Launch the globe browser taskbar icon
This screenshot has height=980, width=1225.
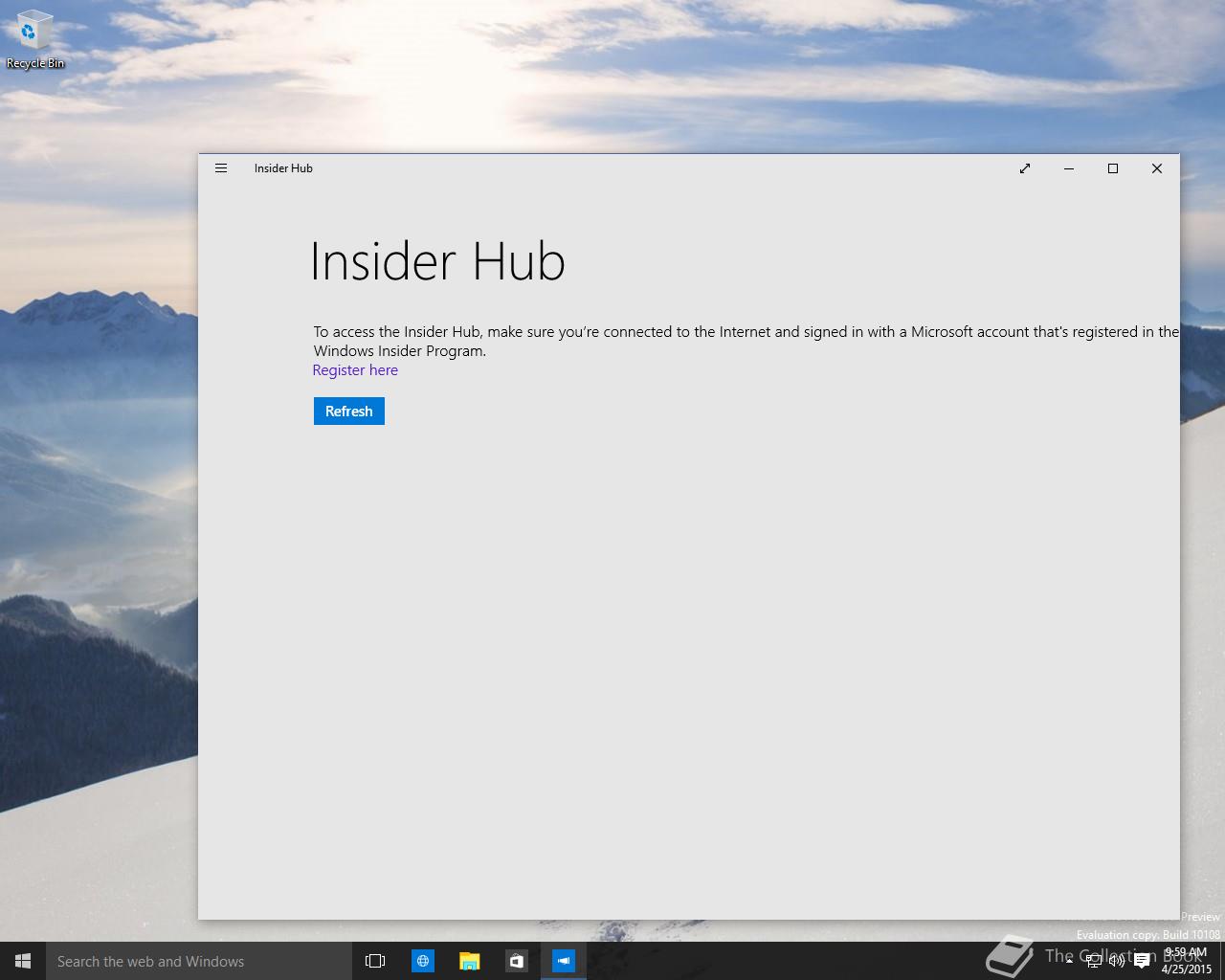pos(422,961)
